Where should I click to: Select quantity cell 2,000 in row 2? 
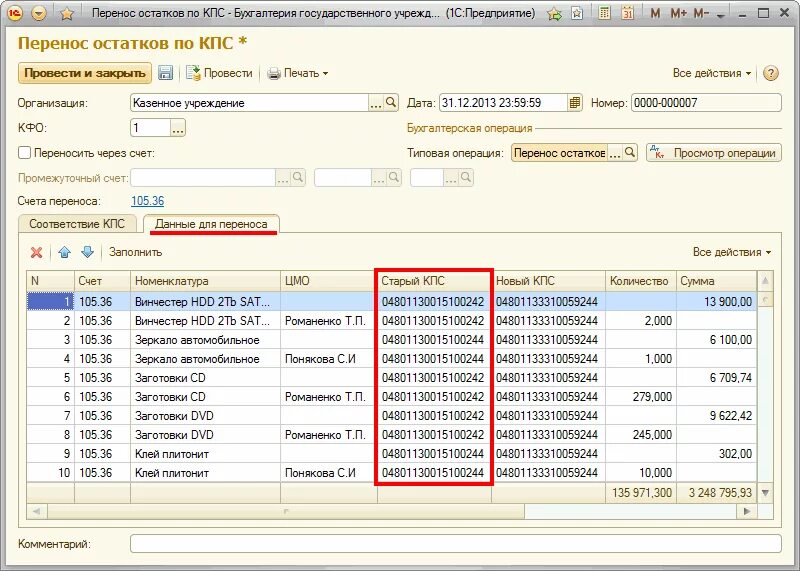click(641, 320)
